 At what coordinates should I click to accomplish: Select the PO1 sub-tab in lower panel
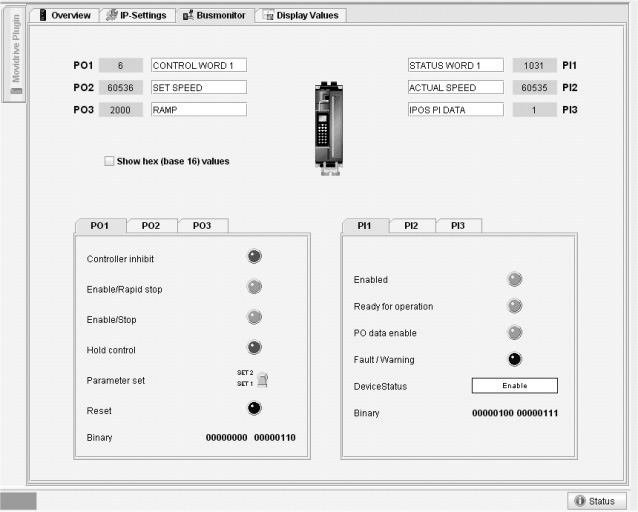tap(100, 225)
